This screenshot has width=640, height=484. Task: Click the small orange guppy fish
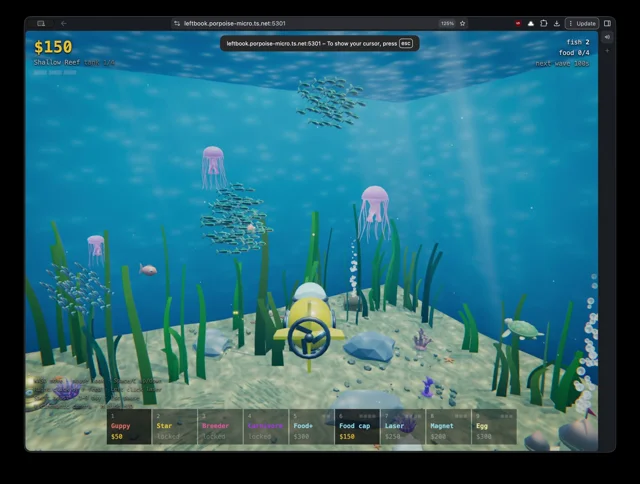tap(148, 269)
